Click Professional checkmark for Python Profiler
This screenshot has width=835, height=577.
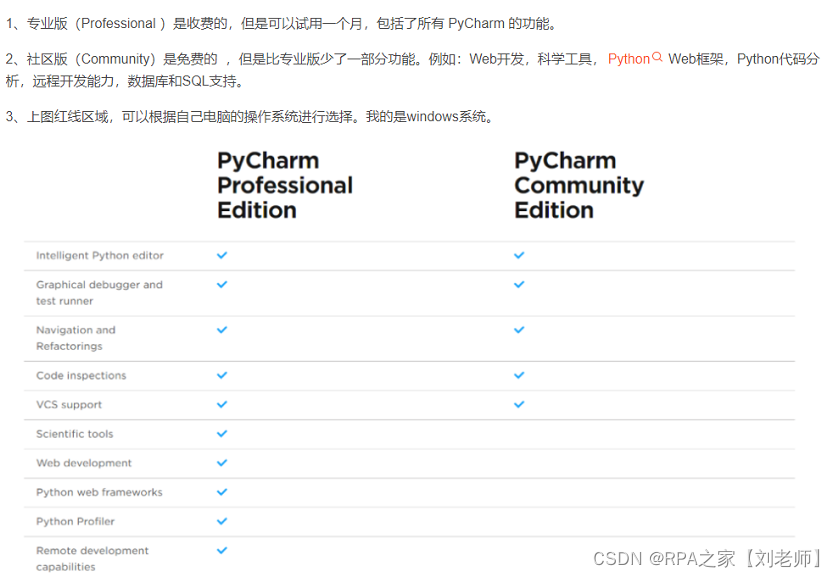click(222, 521)
